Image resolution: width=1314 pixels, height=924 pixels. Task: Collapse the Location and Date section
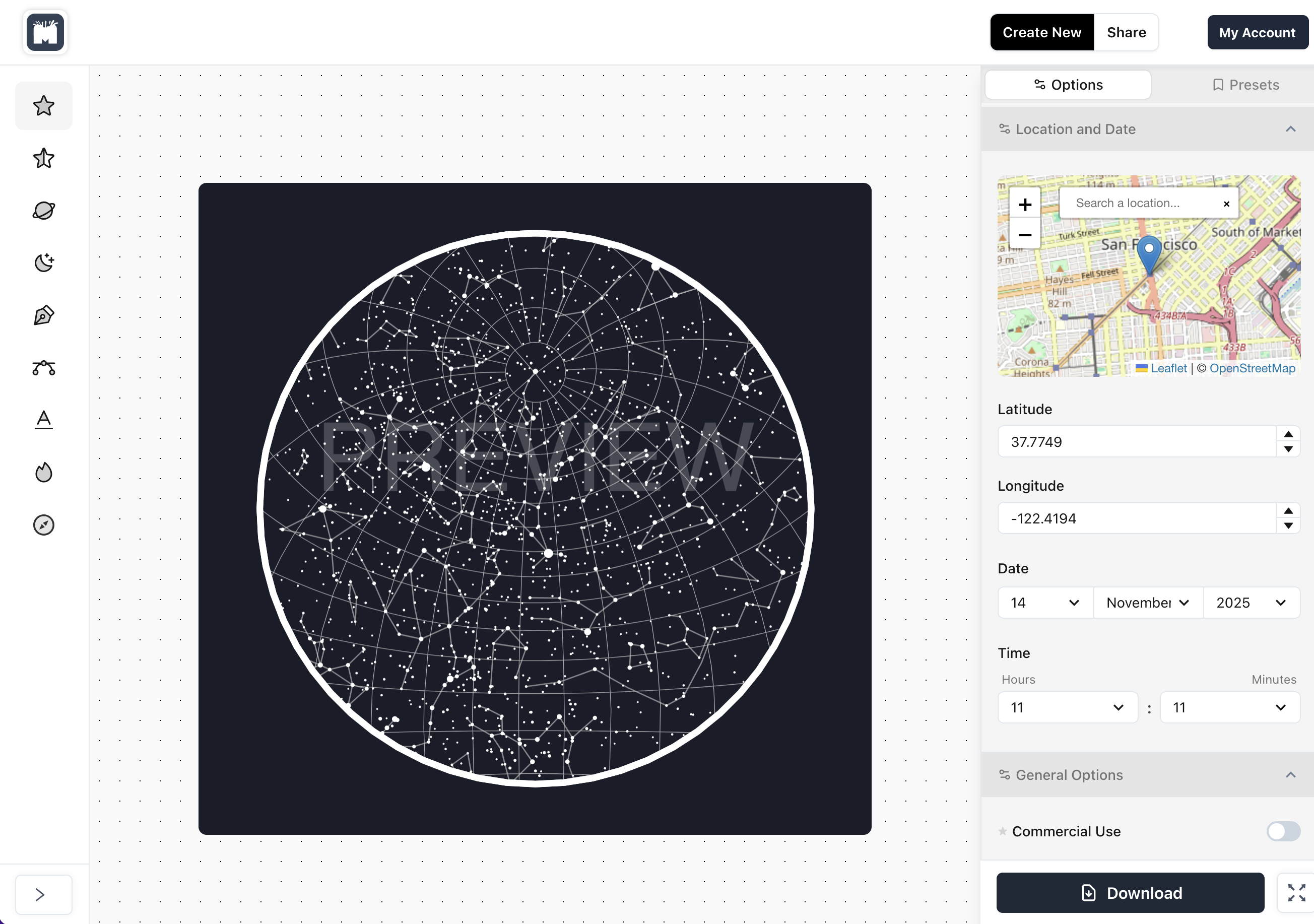(1290, 129)
